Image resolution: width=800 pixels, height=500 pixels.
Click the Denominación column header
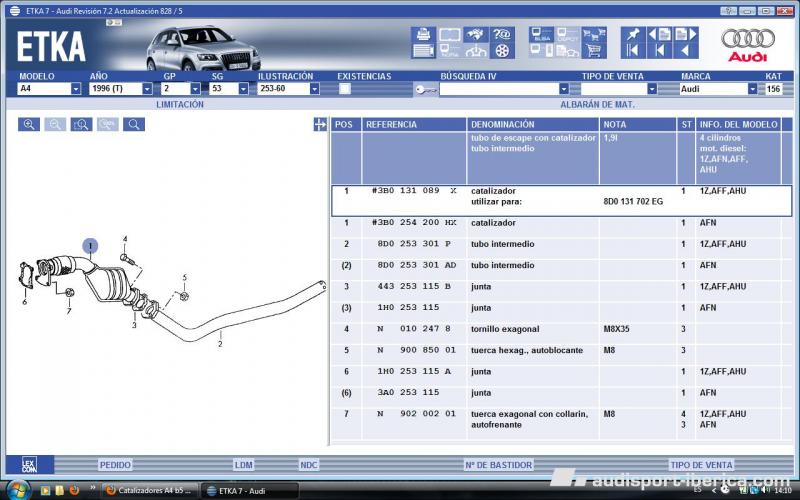coord(533,124)
